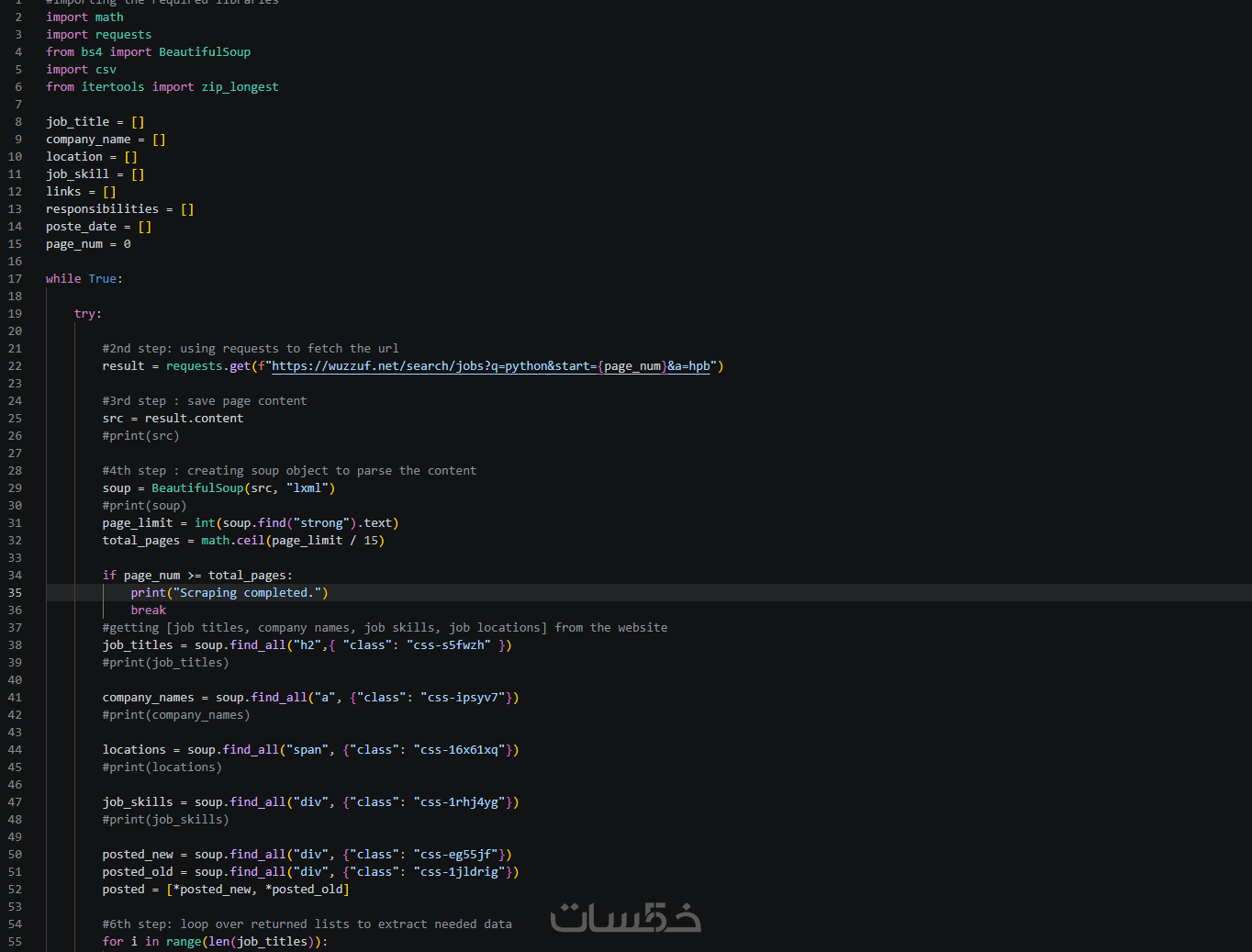Viewport: 1252px width, 952px height.
Task: Click line number 55 in the gutter
Action: (x=15, y=942)
